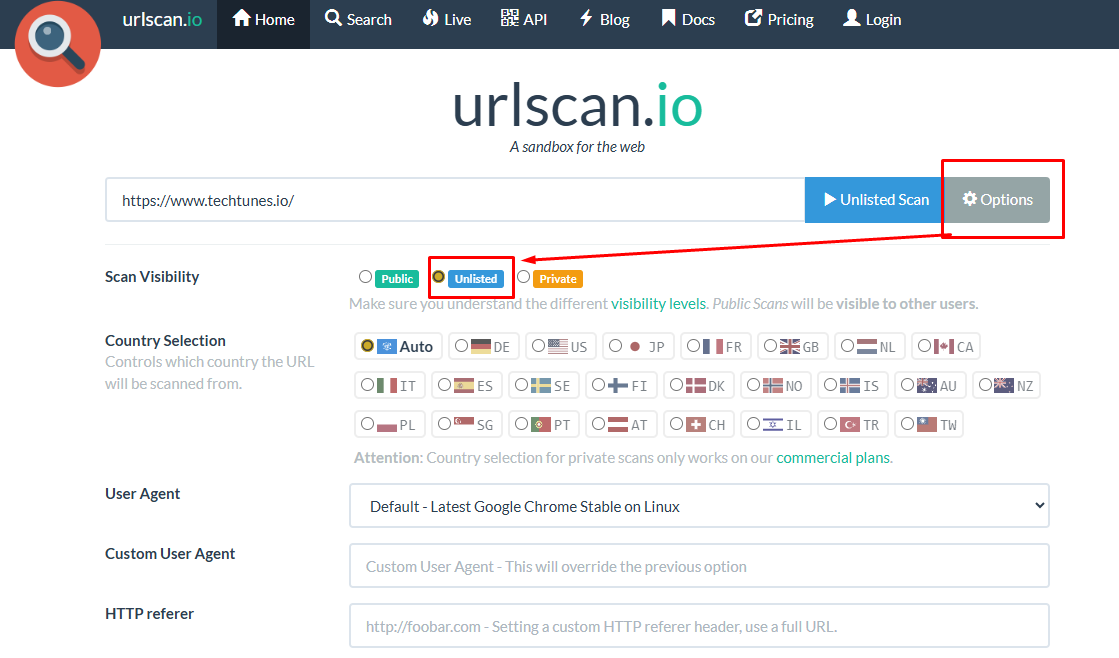Open the User Agent dropdown
1119x658 pixels.
(698, 505)
